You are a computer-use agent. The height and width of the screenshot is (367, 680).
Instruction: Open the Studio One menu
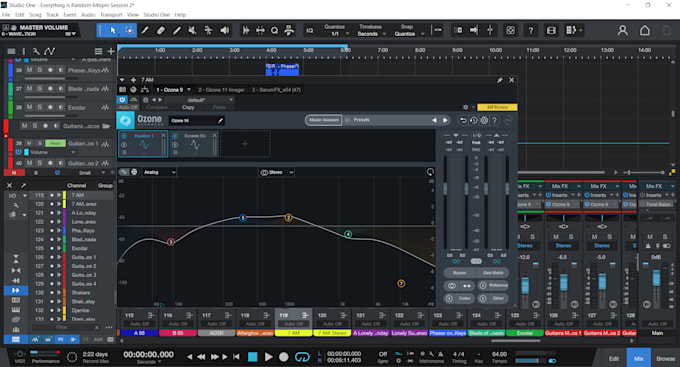tap(157, 15)
